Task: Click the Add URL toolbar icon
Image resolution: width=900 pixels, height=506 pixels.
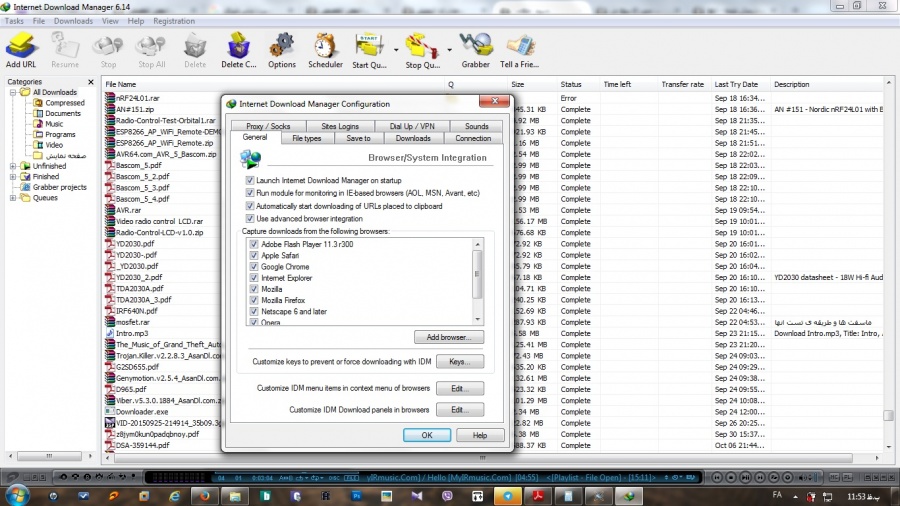Action: (21, 50)
